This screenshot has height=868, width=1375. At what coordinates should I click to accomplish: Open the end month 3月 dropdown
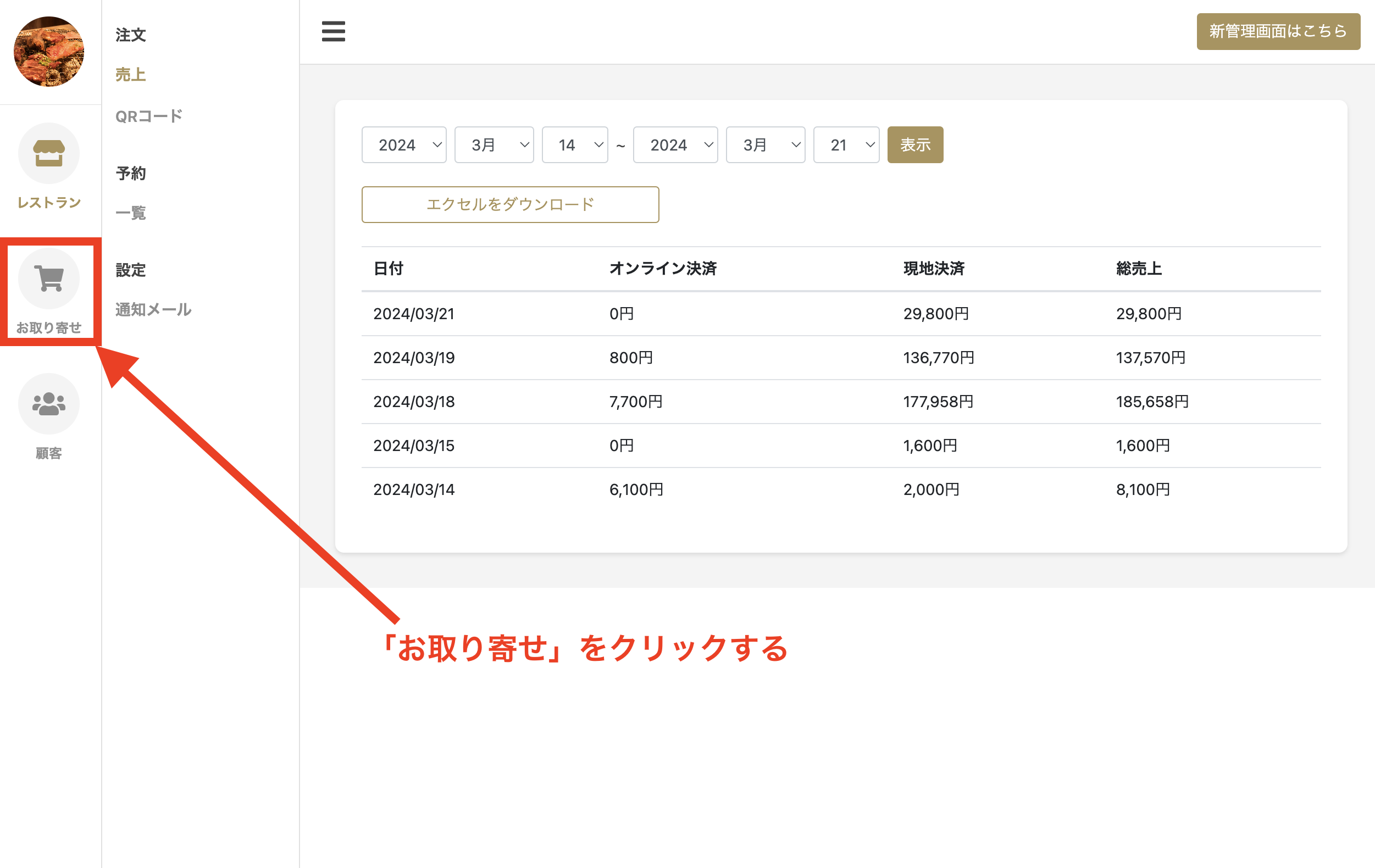pos(766,145)
